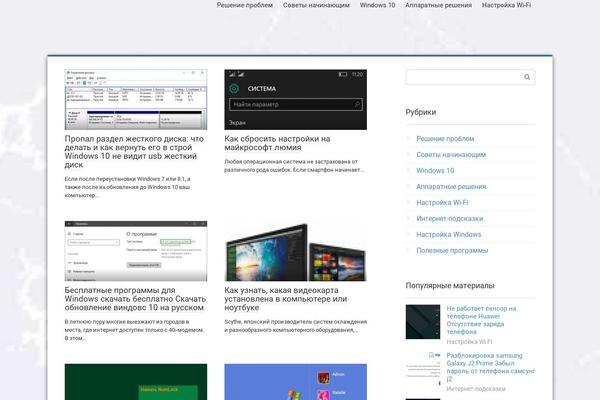The width and height of the screenshot is (600, 400).
Task: Click the Huawei popular post thumbnail
Action: (423, 322)
